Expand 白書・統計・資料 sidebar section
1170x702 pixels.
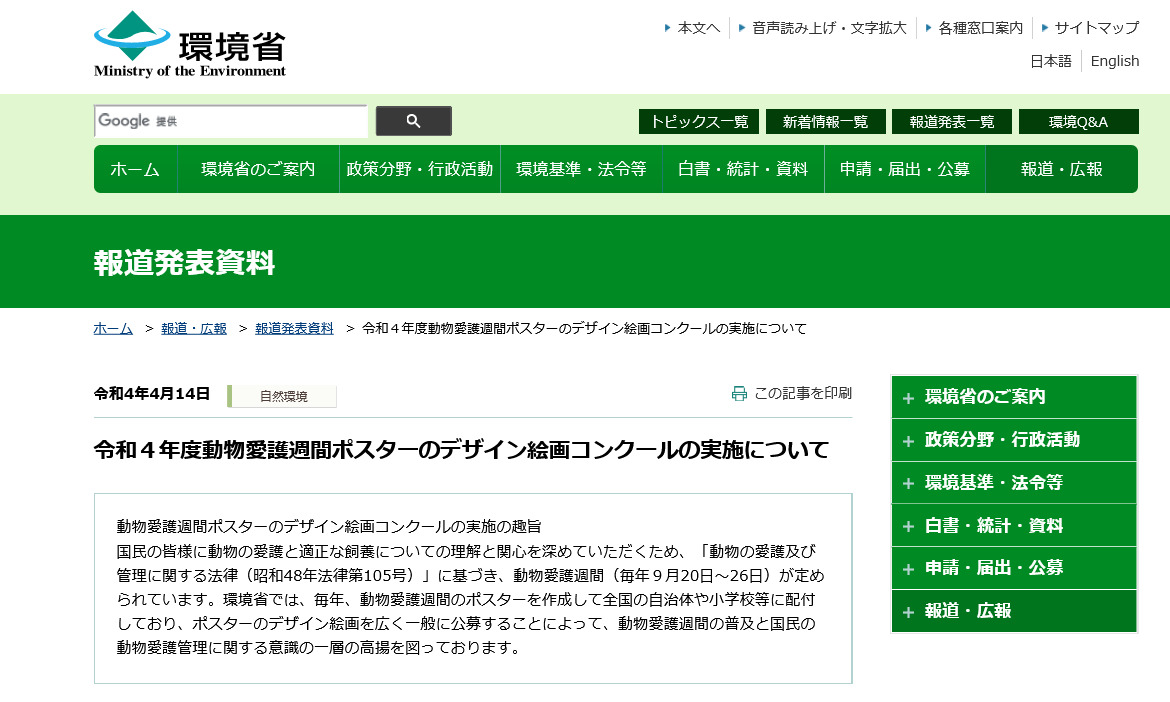pyautogui.click(x=1013, y=526)
